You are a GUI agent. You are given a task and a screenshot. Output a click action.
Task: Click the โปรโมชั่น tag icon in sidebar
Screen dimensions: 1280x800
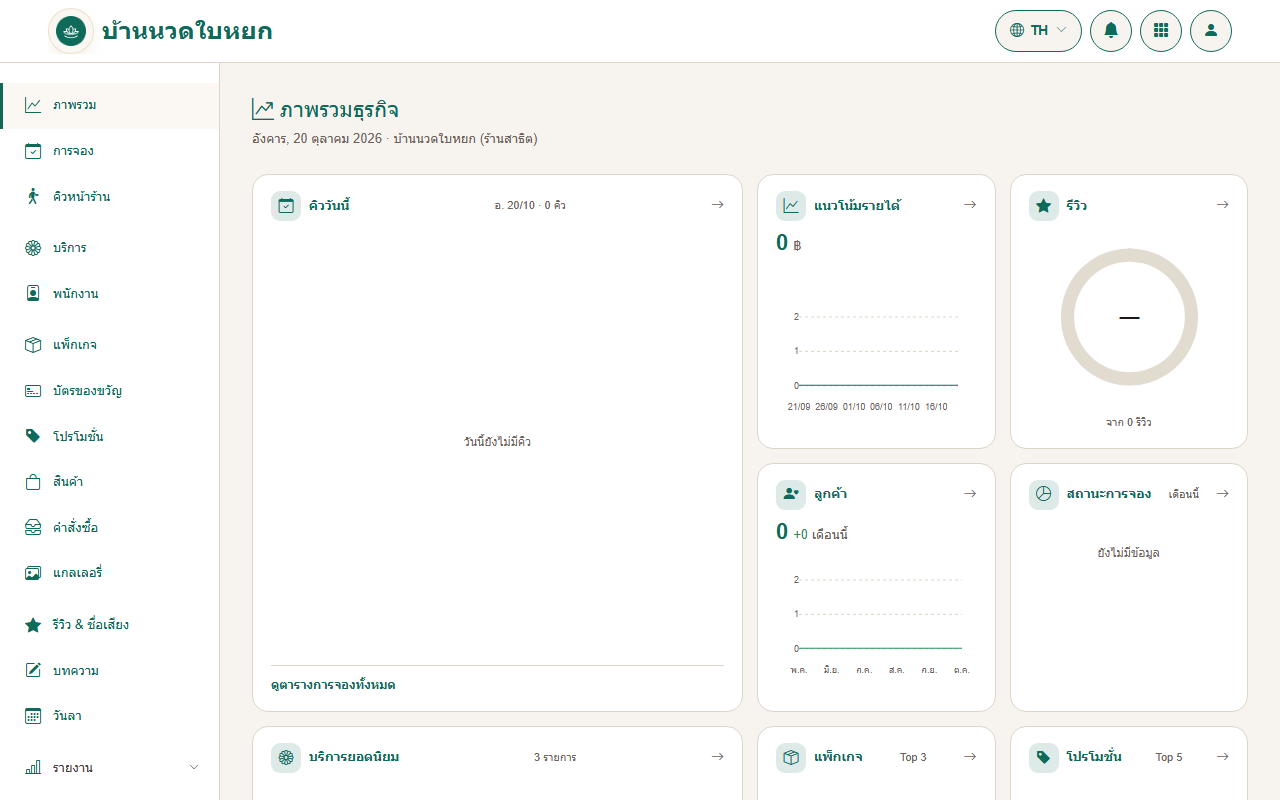coord(33,436)
